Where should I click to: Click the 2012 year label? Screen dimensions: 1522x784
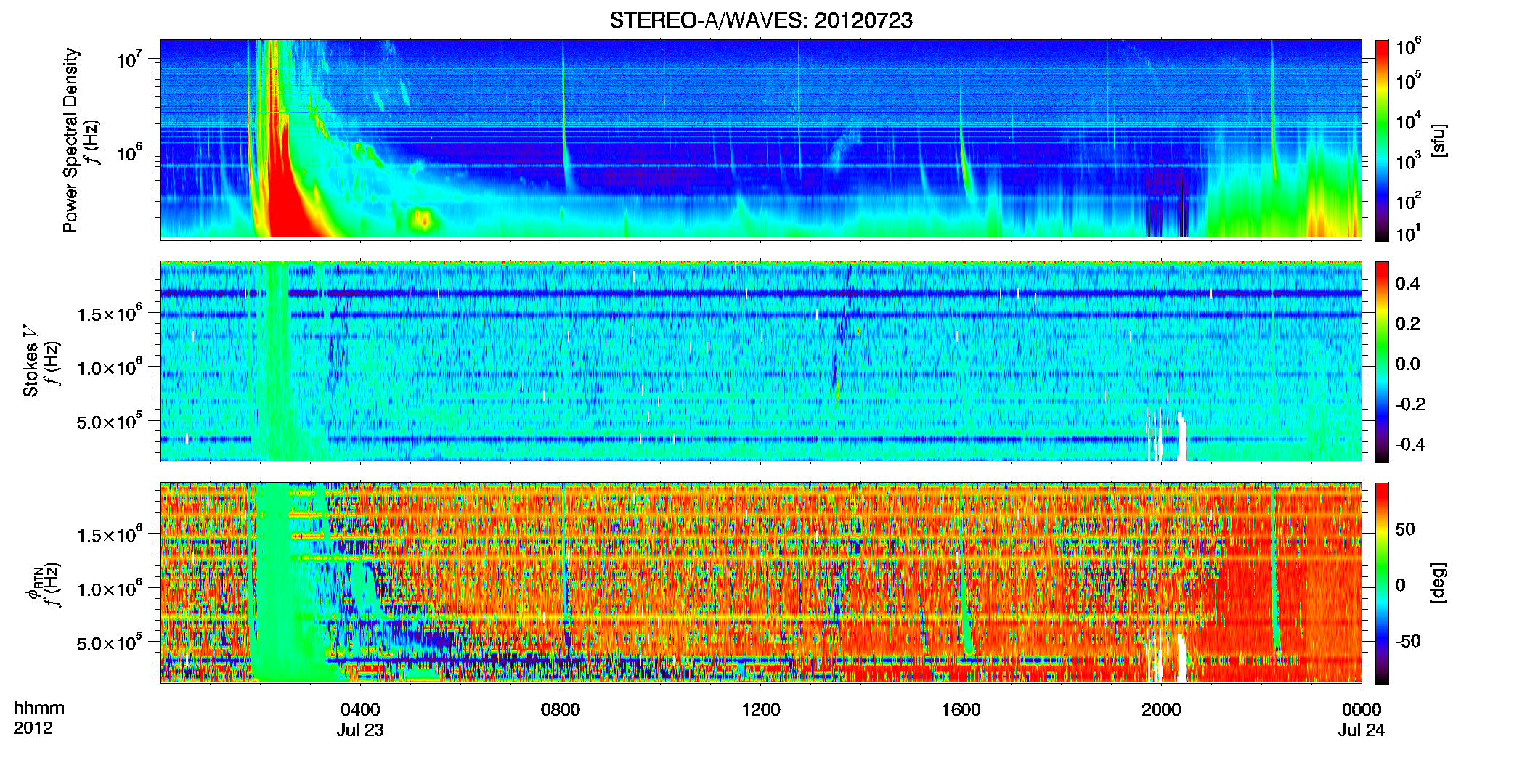(x=33, y=728)
